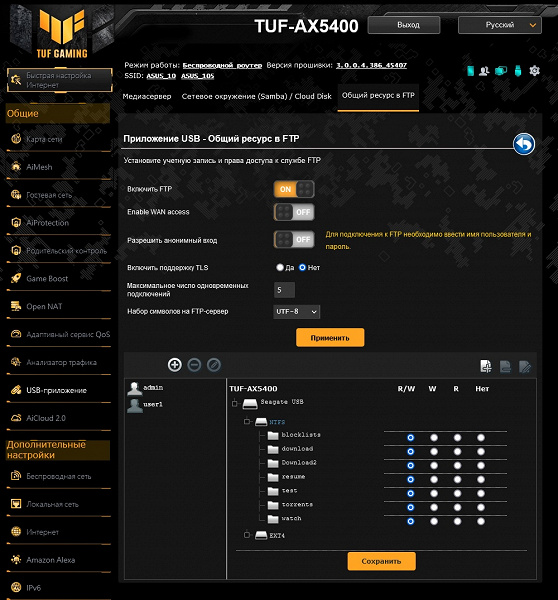558x600 pixels.
Task: Open the Русский language dropdown
Action: click(500, 25)
